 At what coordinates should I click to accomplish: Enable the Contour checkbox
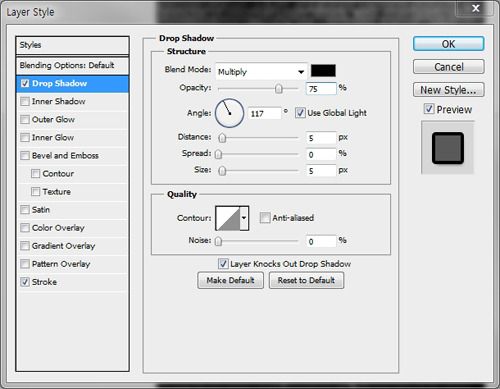35,173
